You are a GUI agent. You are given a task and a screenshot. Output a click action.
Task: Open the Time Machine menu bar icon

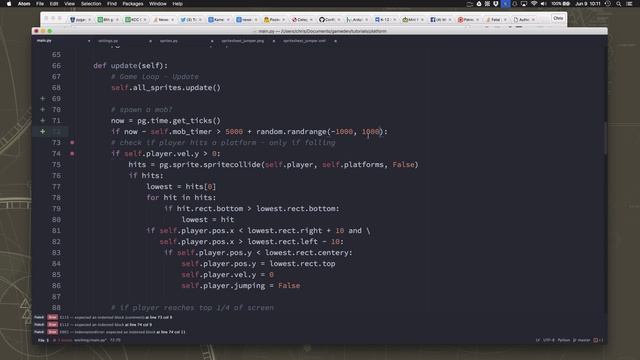(608, 4)
